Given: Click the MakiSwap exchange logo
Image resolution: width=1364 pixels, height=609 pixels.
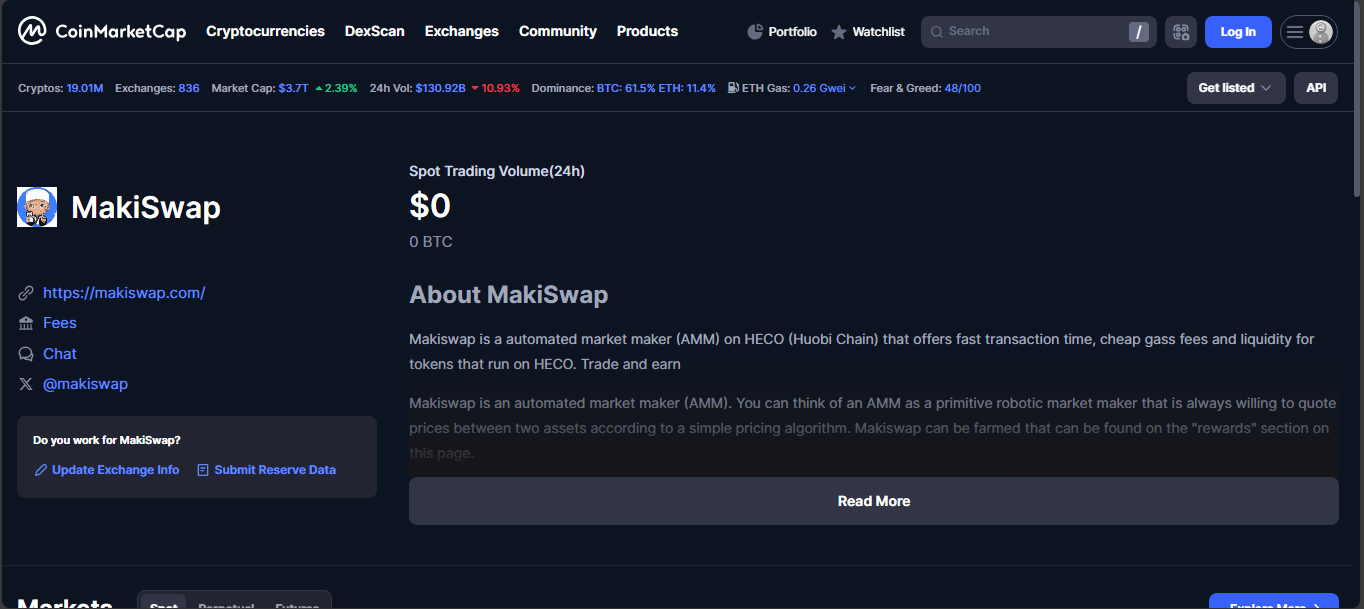Looking at the screenshot, I should (37, 207).
